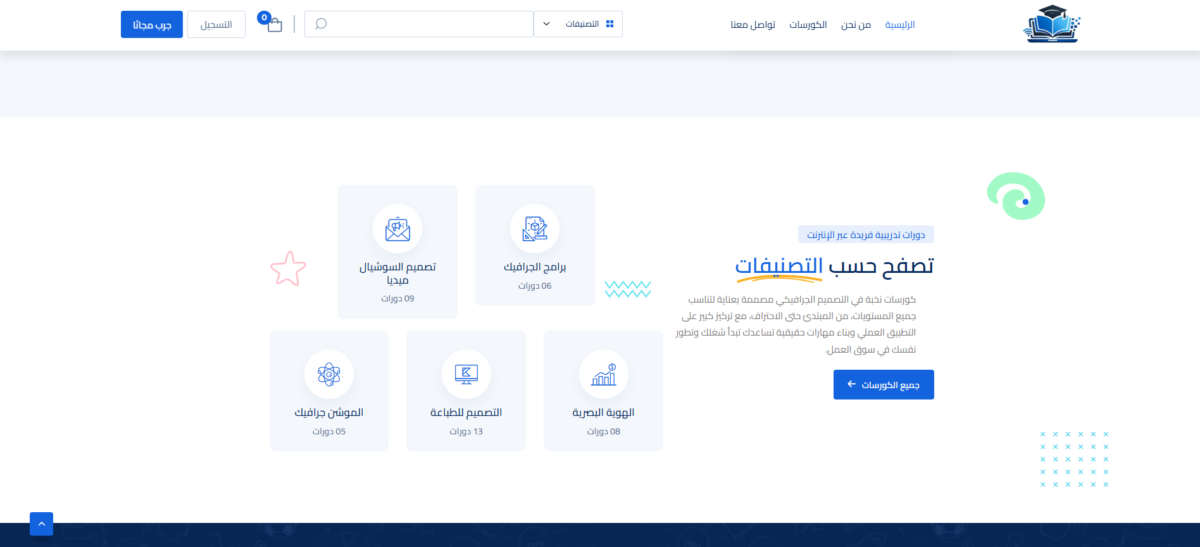This screenshot has height=547, width=1200.
Task: Click the الموشن جرافيك atom icon
Action: (x=329, y=375)
